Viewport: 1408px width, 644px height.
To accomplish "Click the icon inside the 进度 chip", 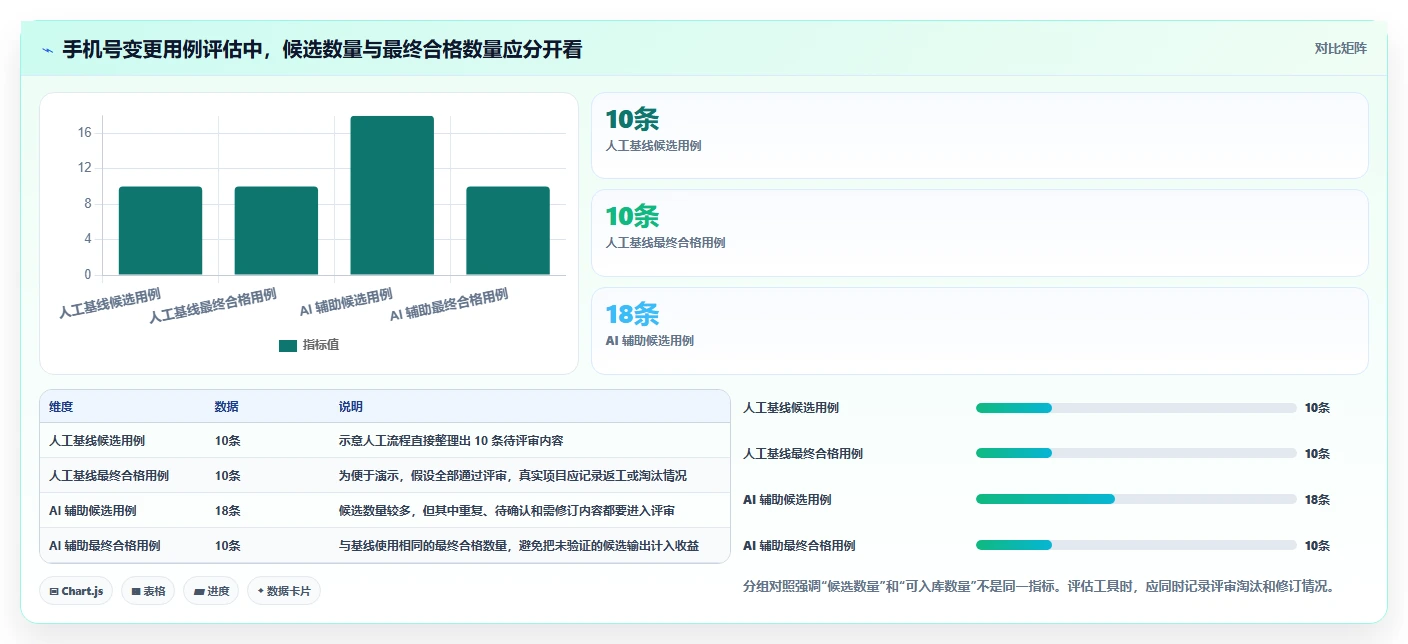I will [x=199, y=592].
